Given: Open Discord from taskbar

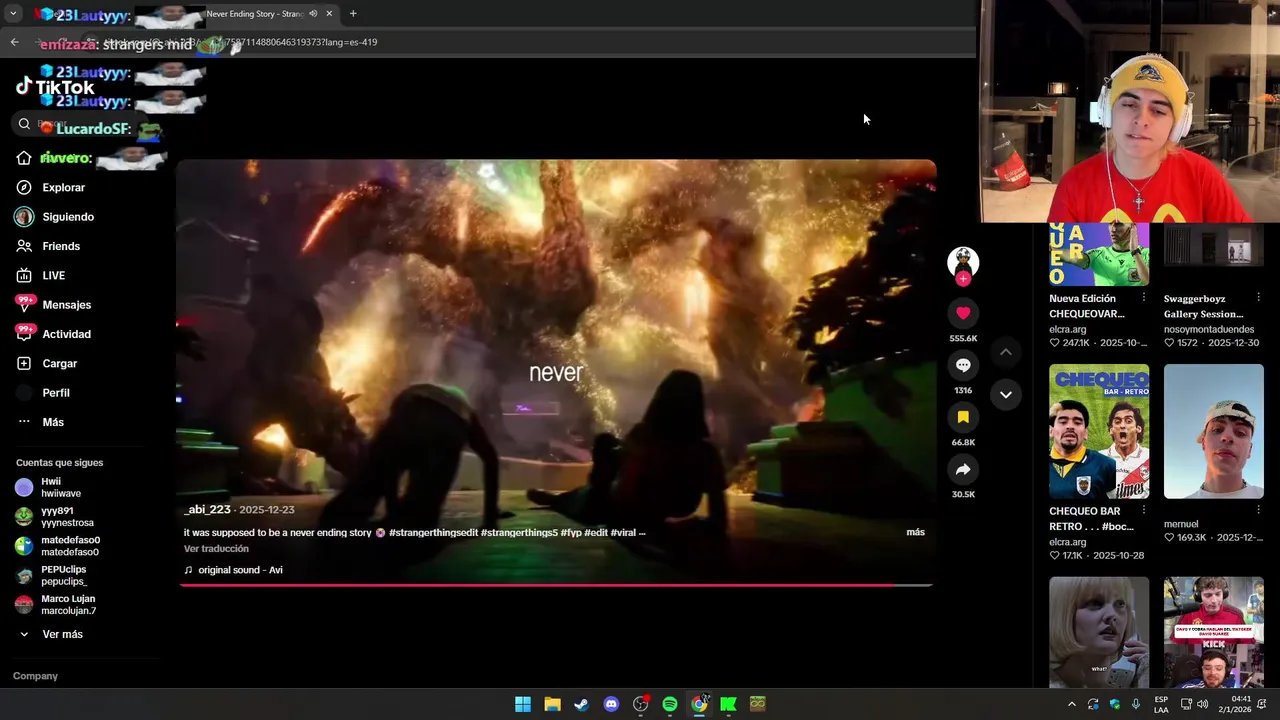Looking at the screenshot, I should pyautogui.click(x=611, y=704).
